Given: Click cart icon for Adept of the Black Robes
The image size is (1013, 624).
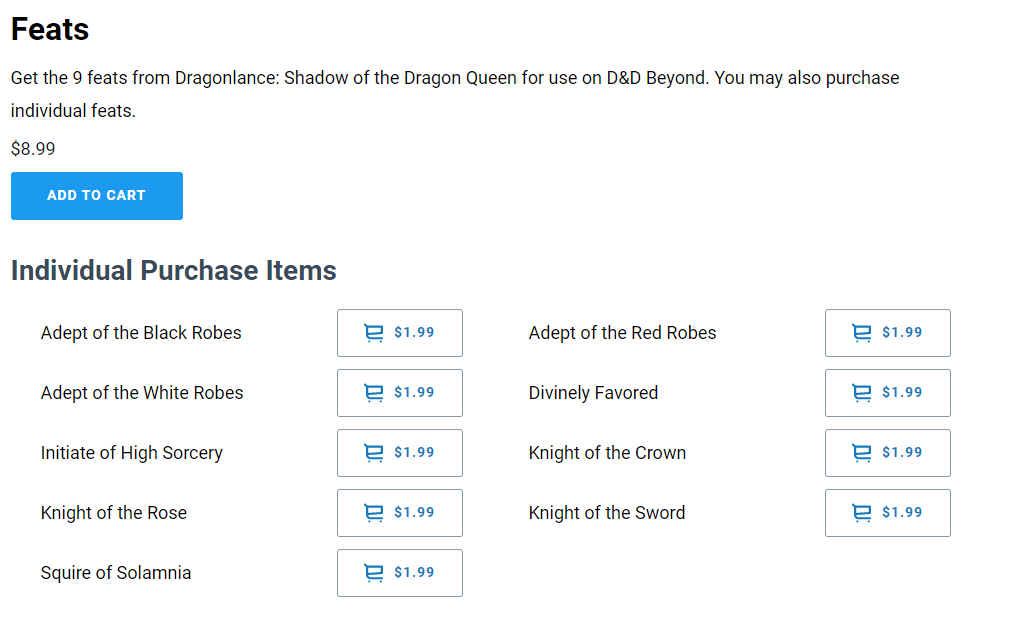Looking at the screenshot, I should [x=374, y=333].
